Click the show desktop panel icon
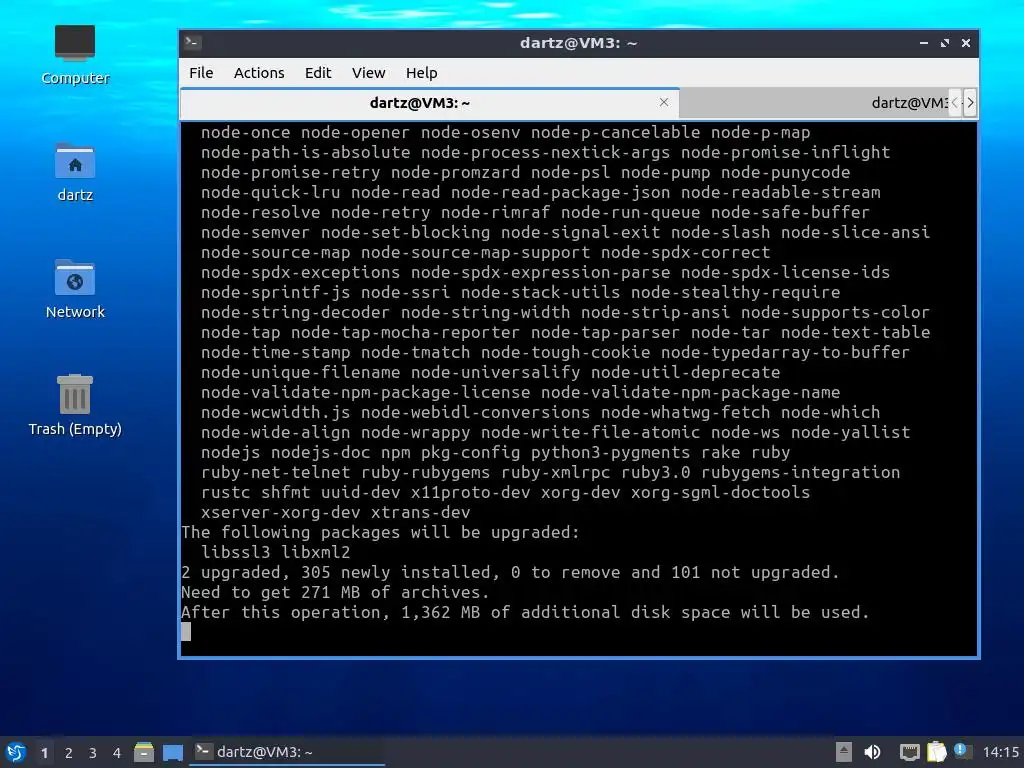Viewport: 1024px width, 768px height. pos(172,752)
